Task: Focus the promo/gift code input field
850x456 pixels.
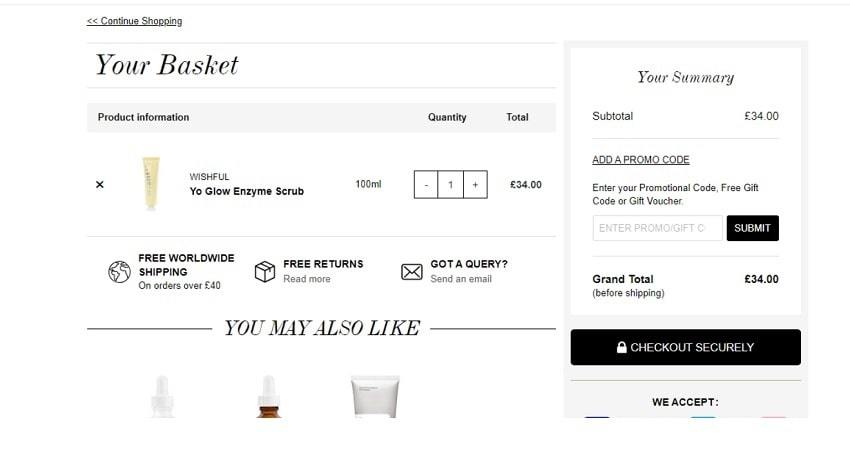Action: 658,228
